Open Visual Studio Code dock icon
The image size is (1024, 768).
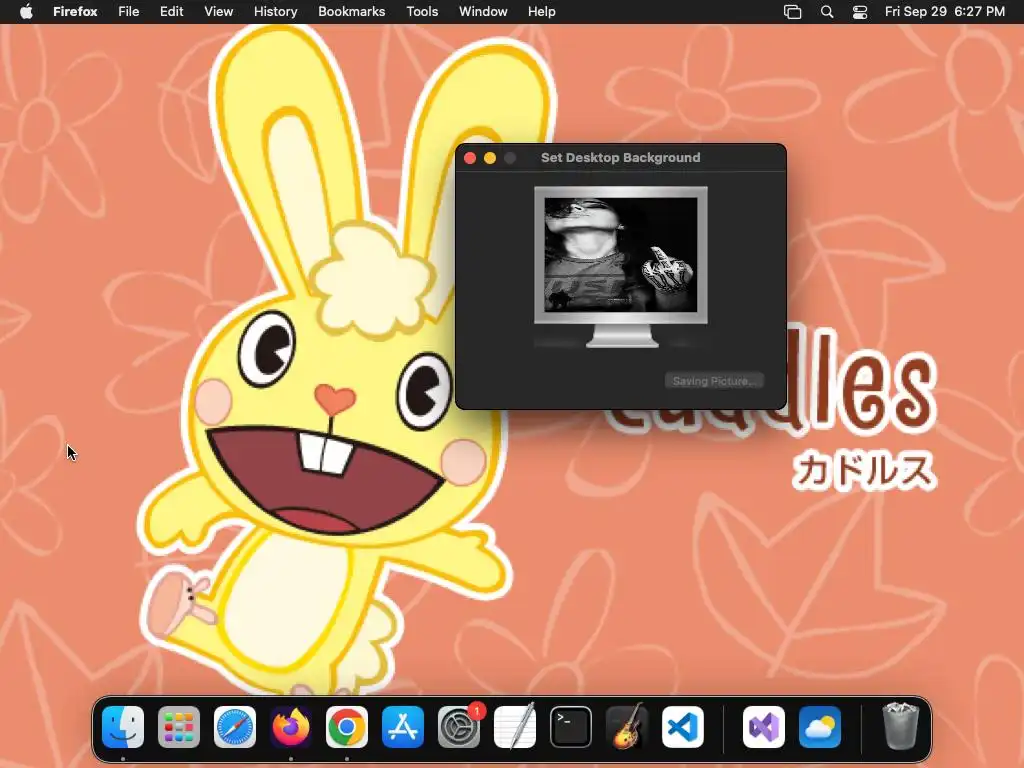pos(683,727)
